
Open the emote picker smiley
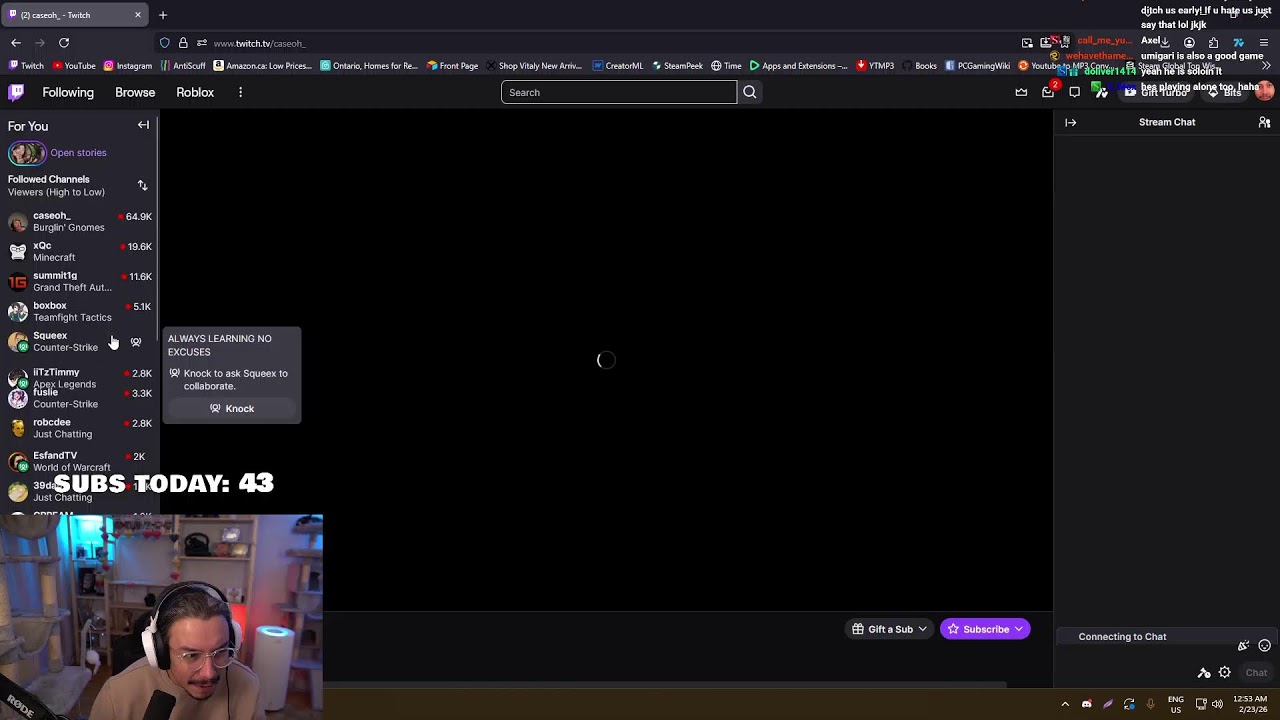pyautogui.click(x=1264, y=646)
